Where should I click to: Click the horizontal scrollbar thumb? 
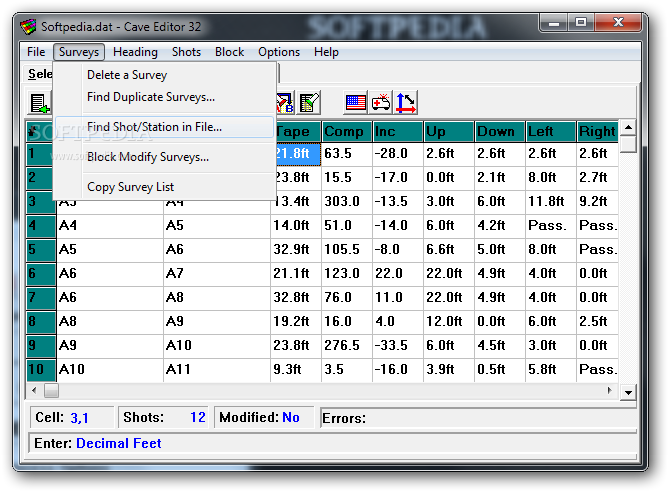click(x=51, y=390)
